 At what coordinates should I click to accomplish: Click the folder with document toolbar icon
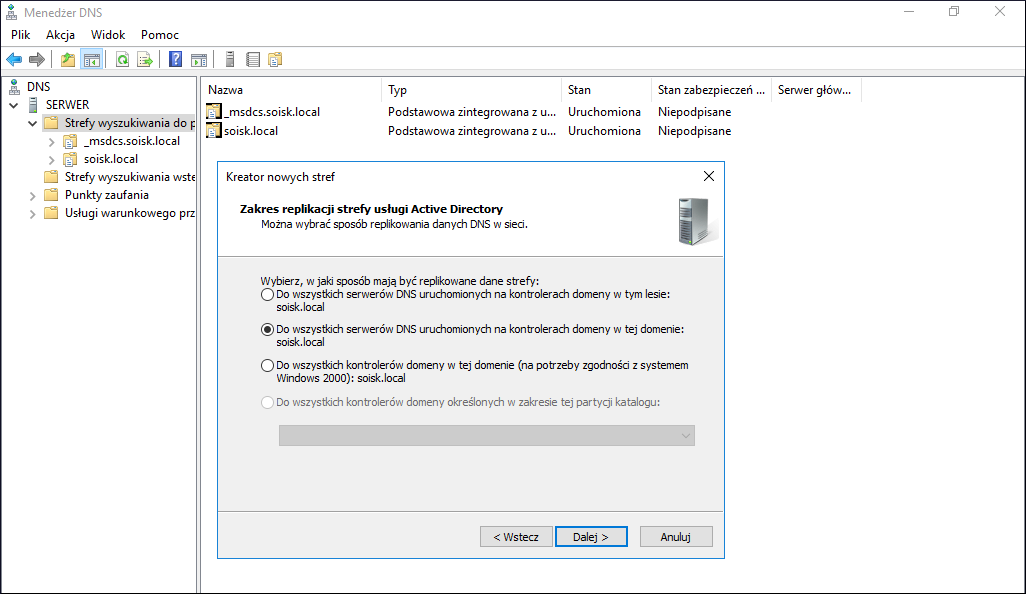tap(275, 60)
